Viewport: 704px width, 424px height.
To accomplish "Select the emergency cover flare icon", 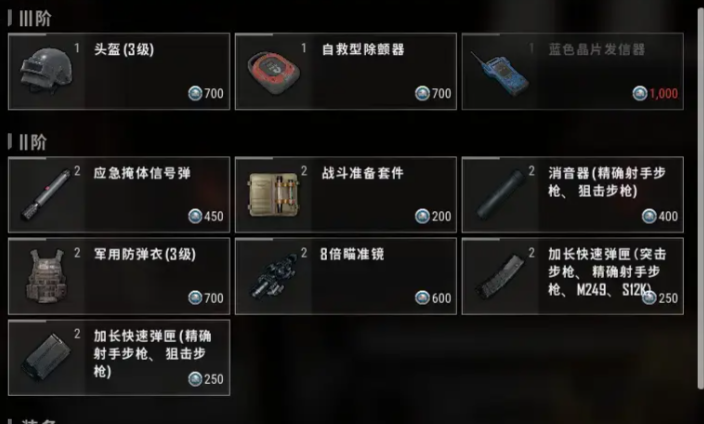I will [46, 196].
